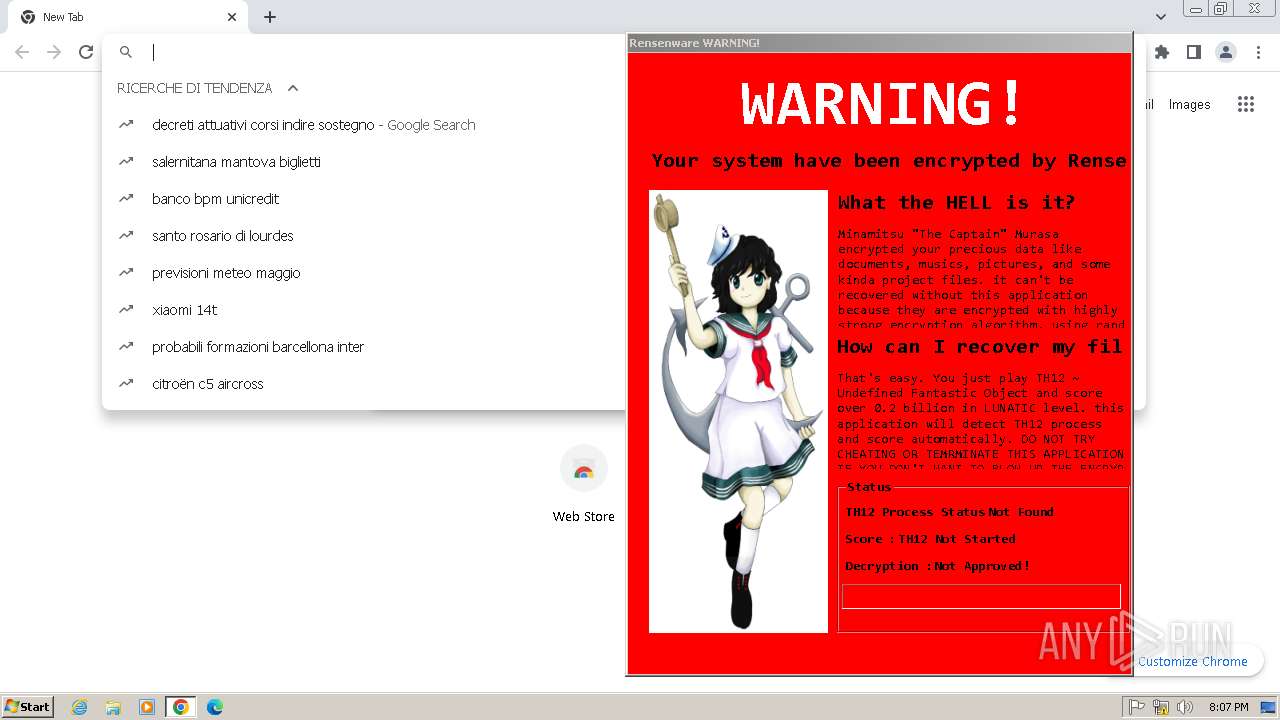Viewport: 1280px width, 720px height.
Task: Select suggestion previsioni meteo maggio
Action: click(x=364, y=273)
